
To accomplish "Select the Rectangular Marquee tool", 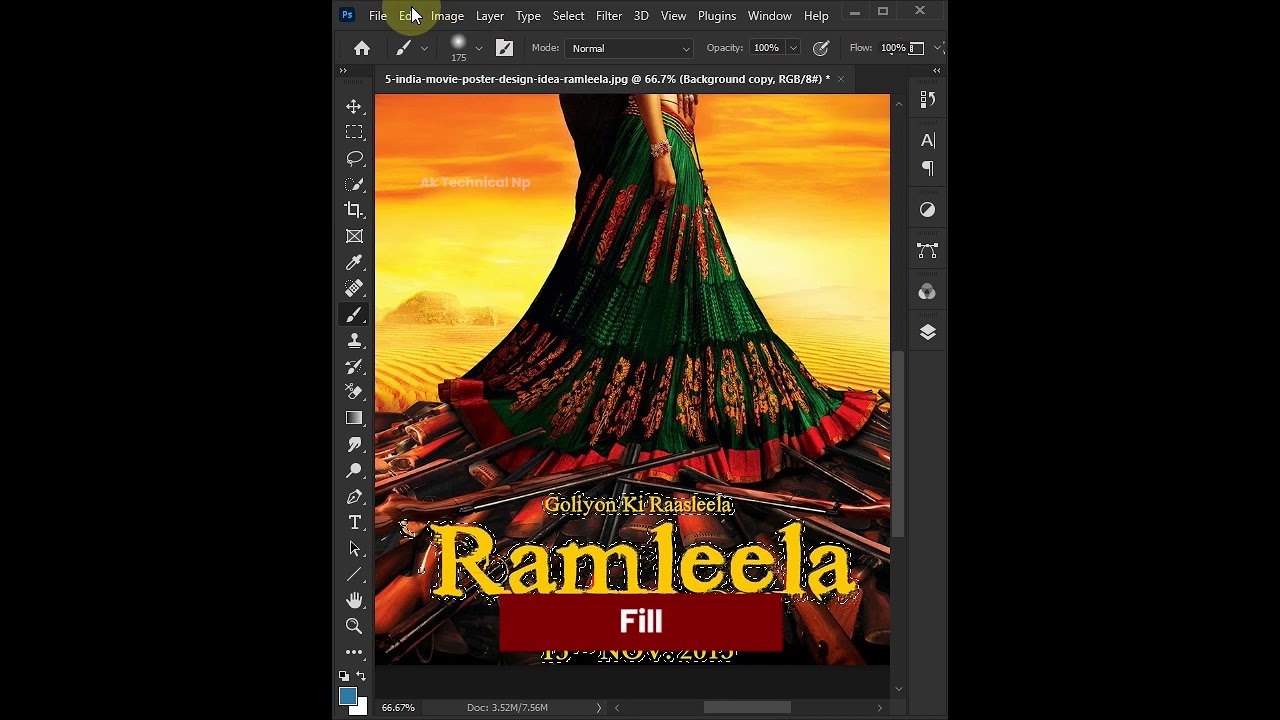I will pyautogui.click(x=354, y=132).
